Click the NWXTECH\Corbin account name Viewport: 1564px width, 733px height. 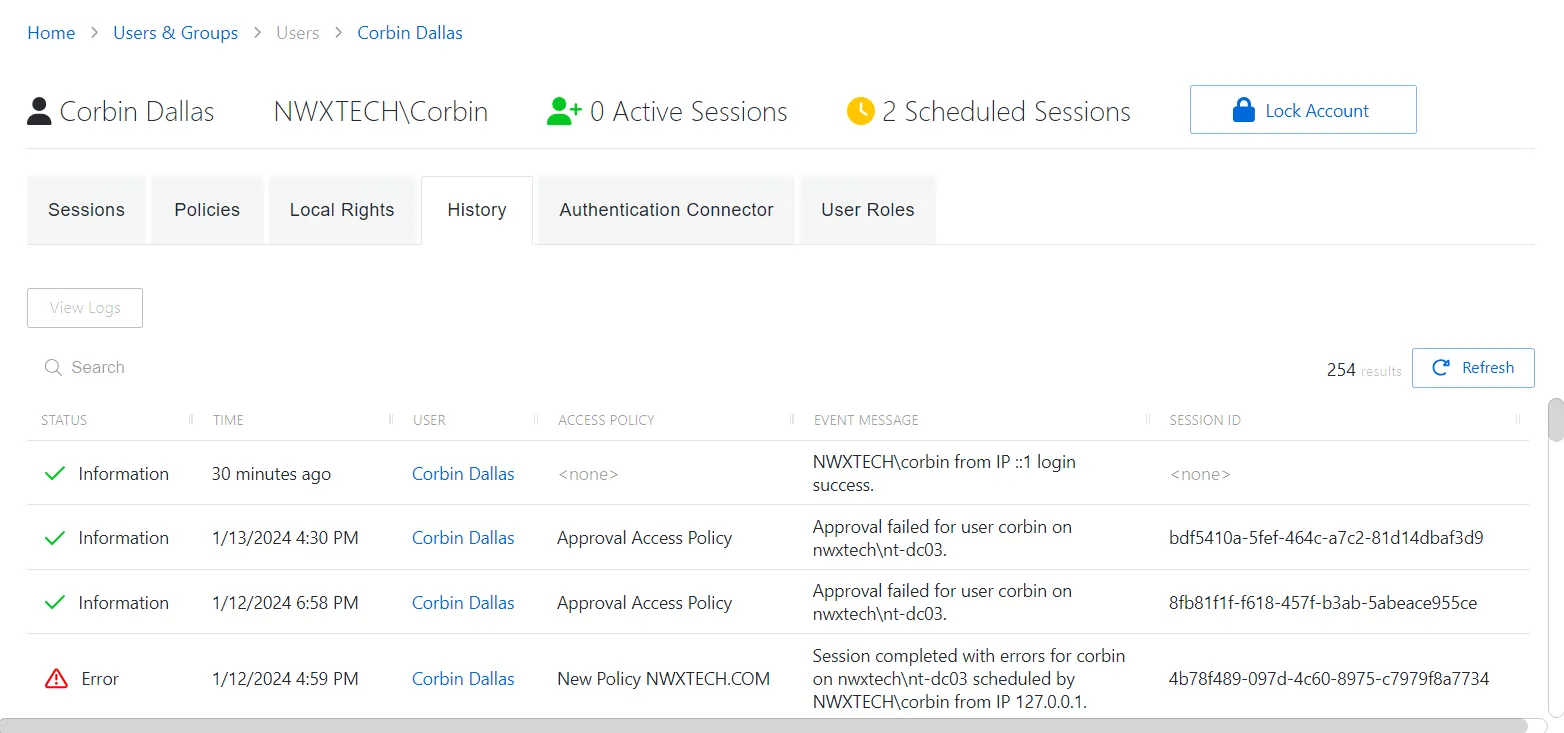[x=381, y=111]
